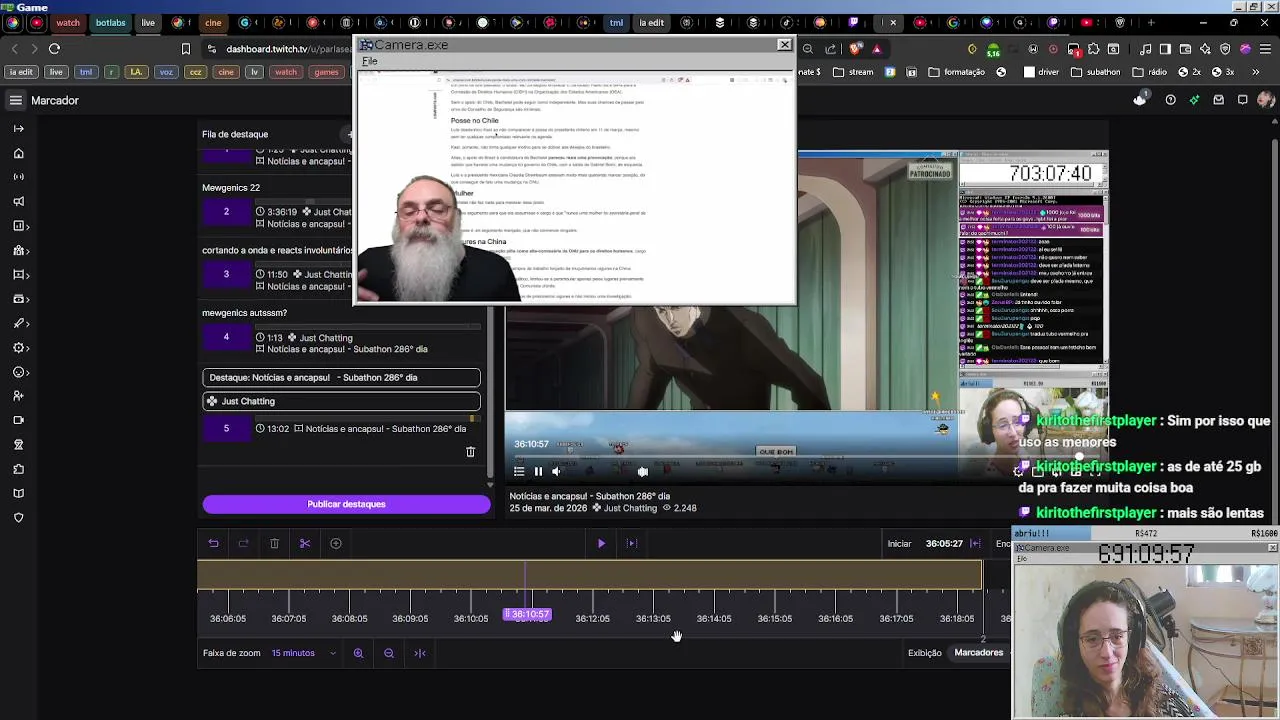Open the zoom range 15 minutos dropdown
This screenshot has width=1280, height=720.
pyautogui.click(x=303, y=653)
